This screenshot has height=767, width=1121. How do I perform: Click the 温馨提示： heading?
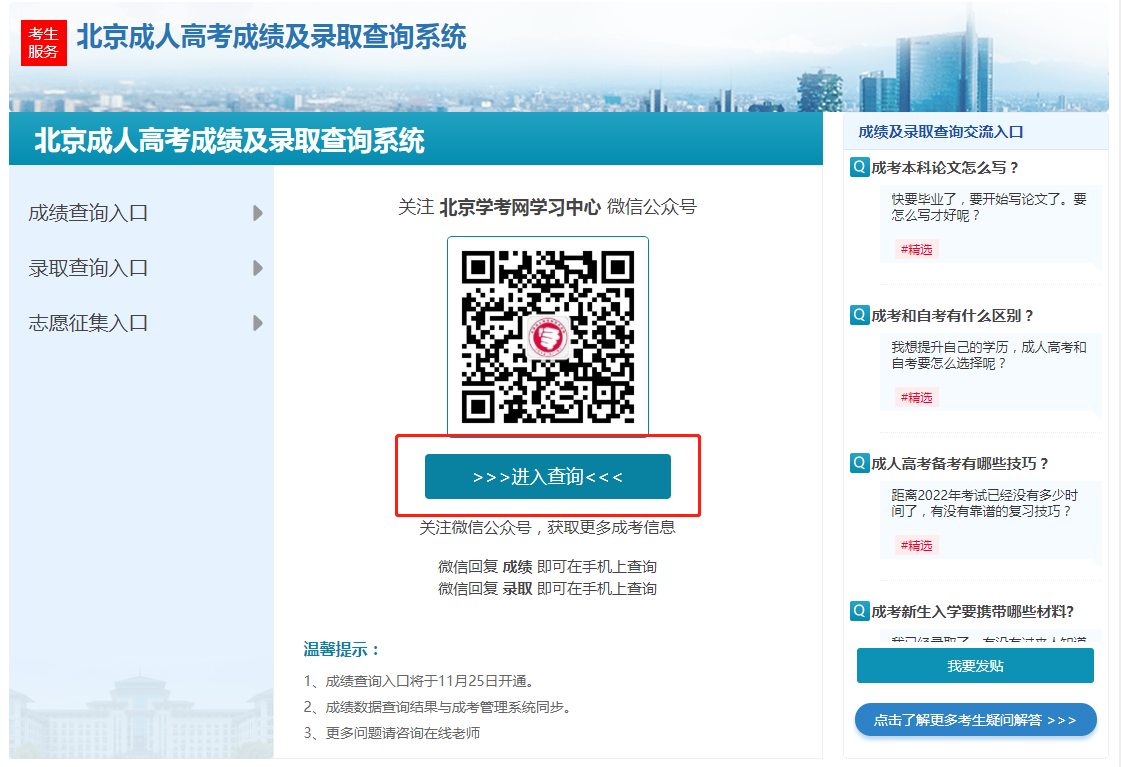click(342, 650)
